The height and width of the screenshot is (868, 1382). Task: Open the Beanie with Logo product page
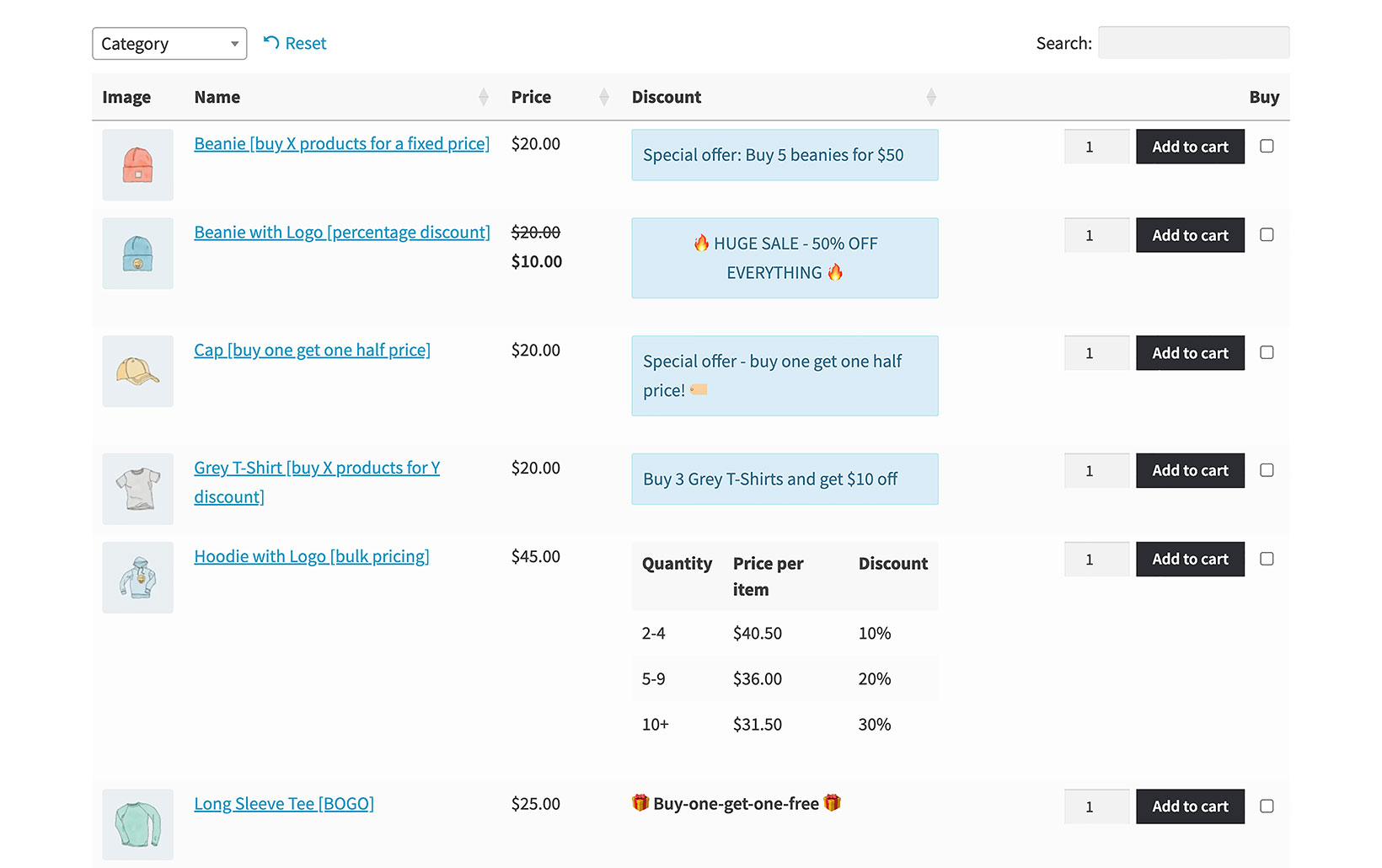342,232
